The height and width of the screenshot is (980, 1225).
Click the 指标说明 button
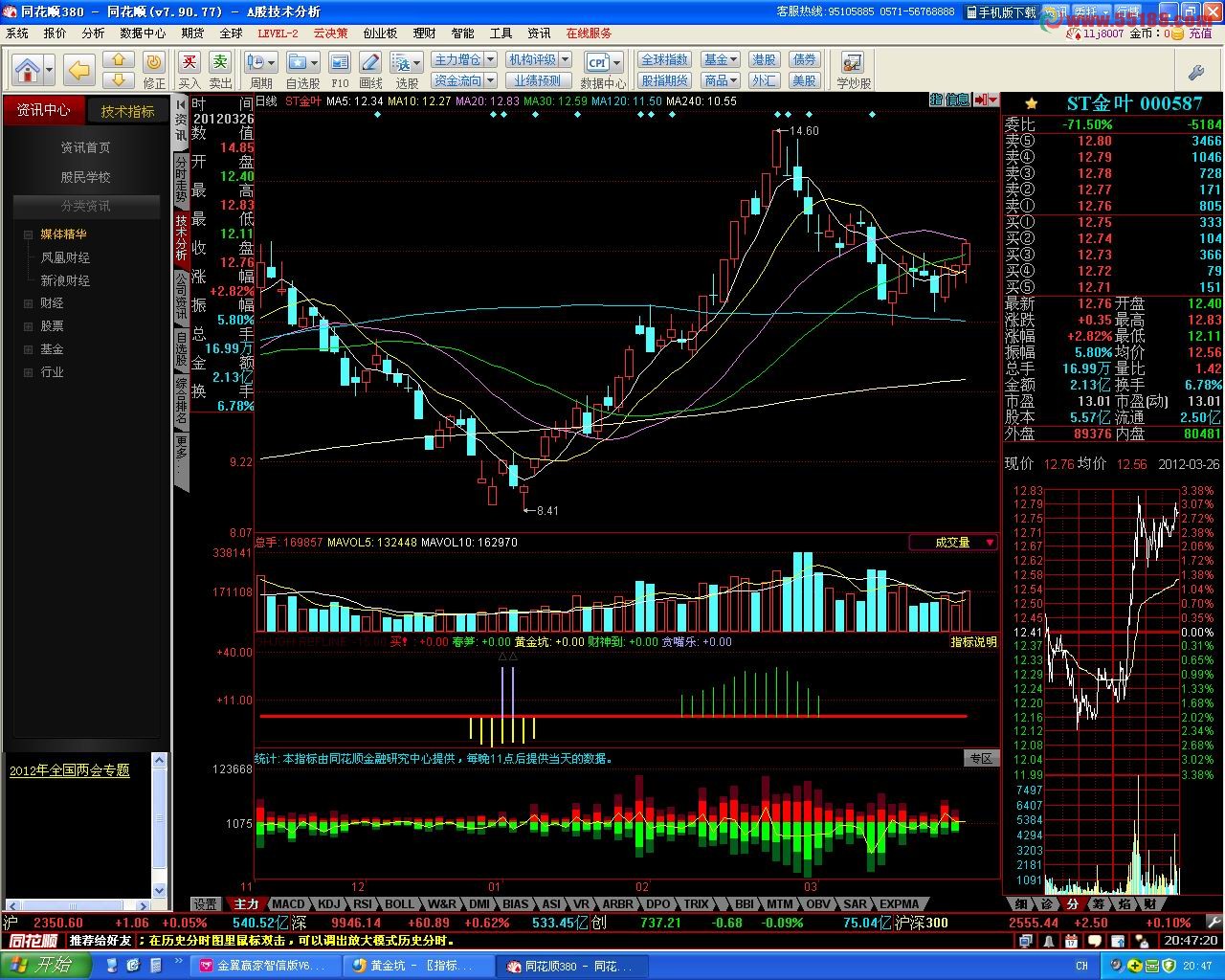click(973, 642)
